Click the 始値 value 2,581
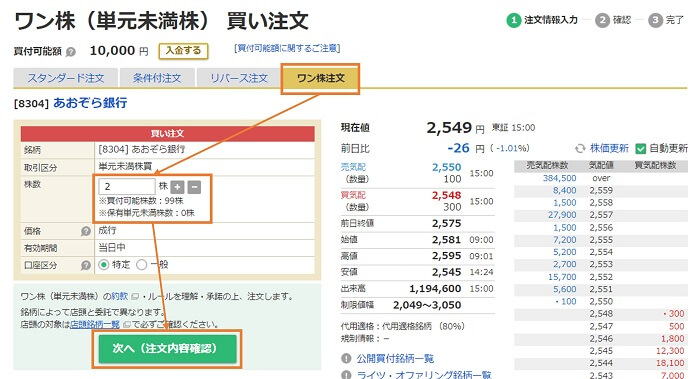The width and height of the screenshot is (700, 379). tap(446, 240)
